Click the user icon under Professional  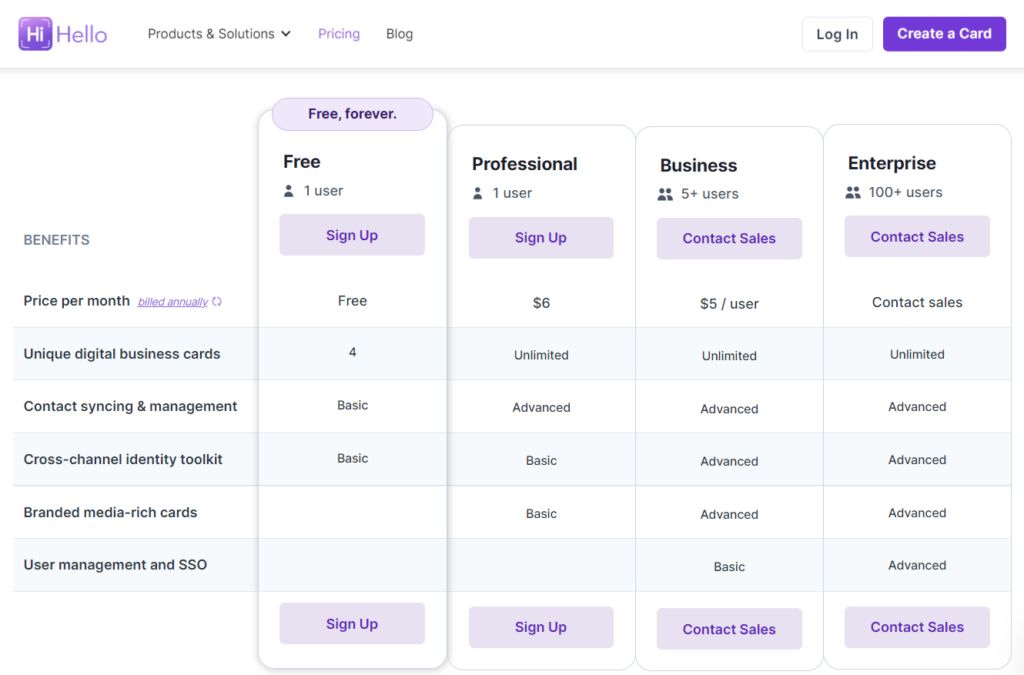[x=477, y=193]
